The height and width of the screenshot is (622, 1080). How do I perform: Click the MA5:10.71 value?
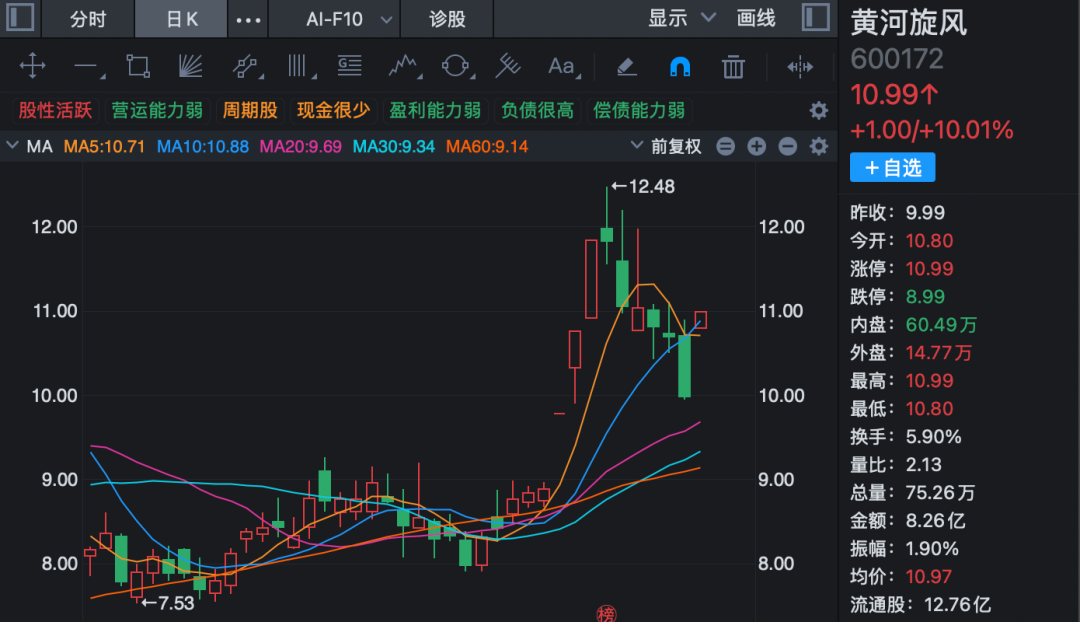click(x=104, y=146)
